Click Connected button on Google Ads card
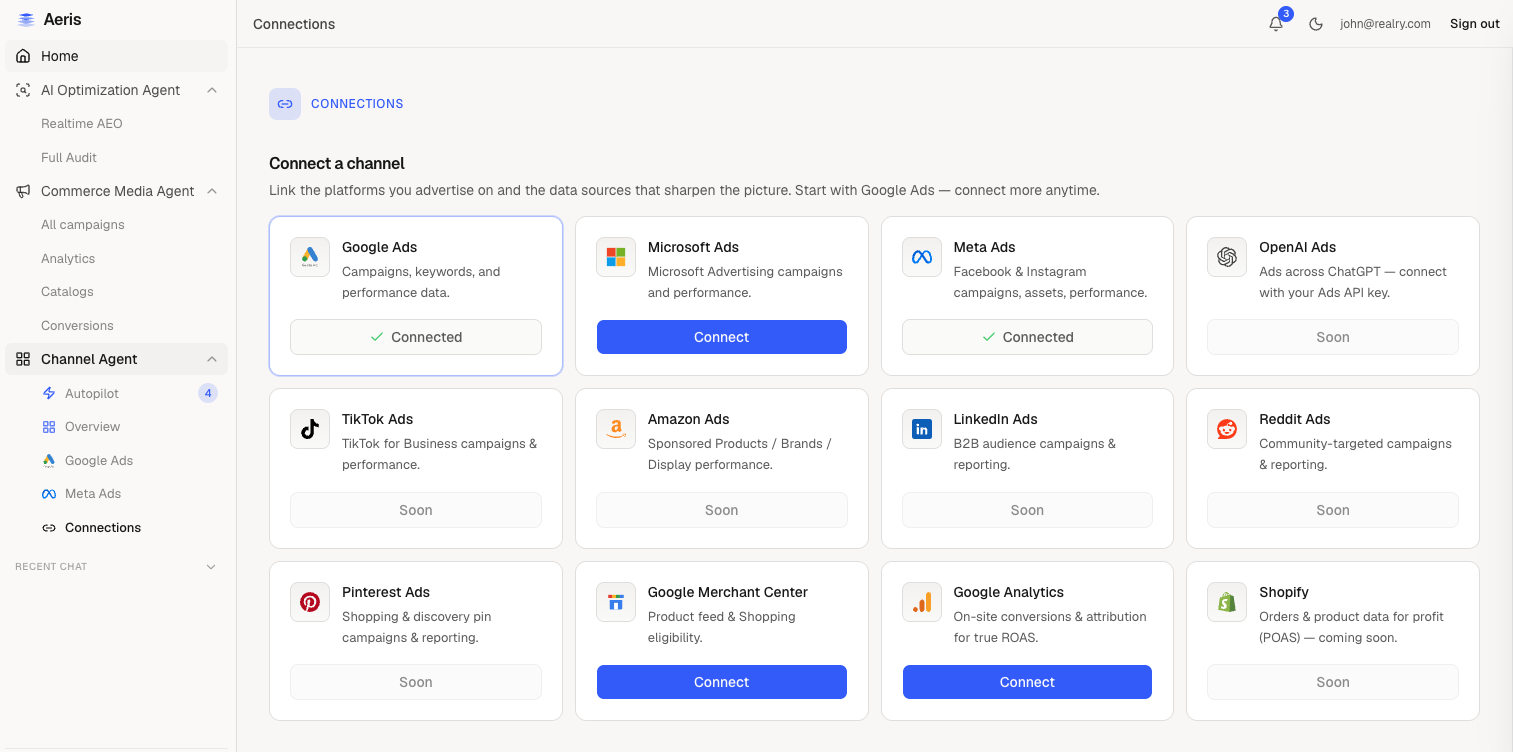 point(416,337)
